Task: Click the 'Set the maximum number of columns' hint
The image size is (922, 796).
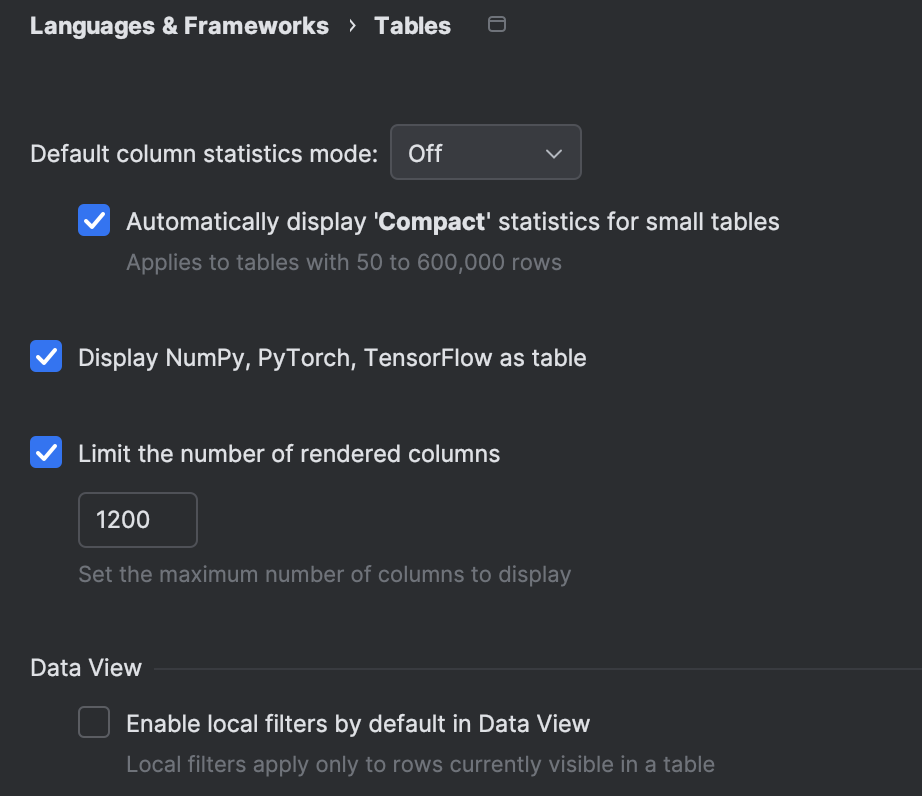Action: click(x=323, y=574)
